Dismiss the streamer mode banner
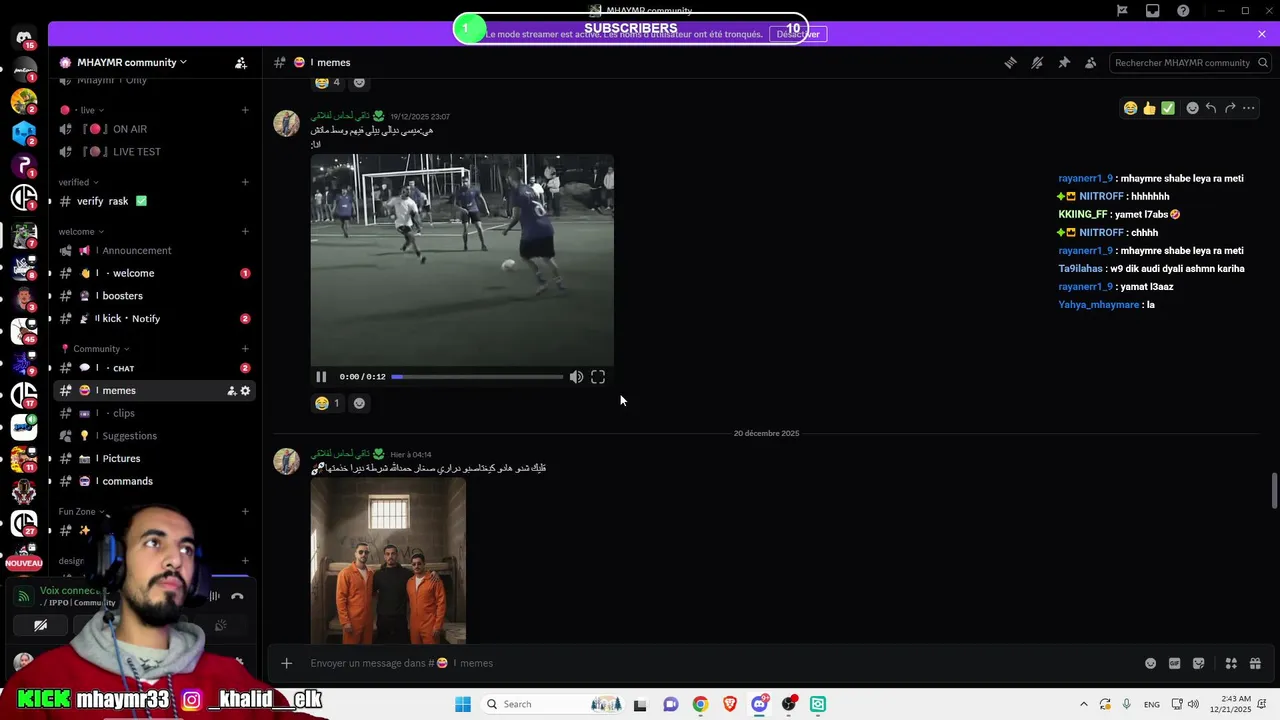Image resolution: width=1280 pixels, height=720 pixels. [x=1262, y=34]
